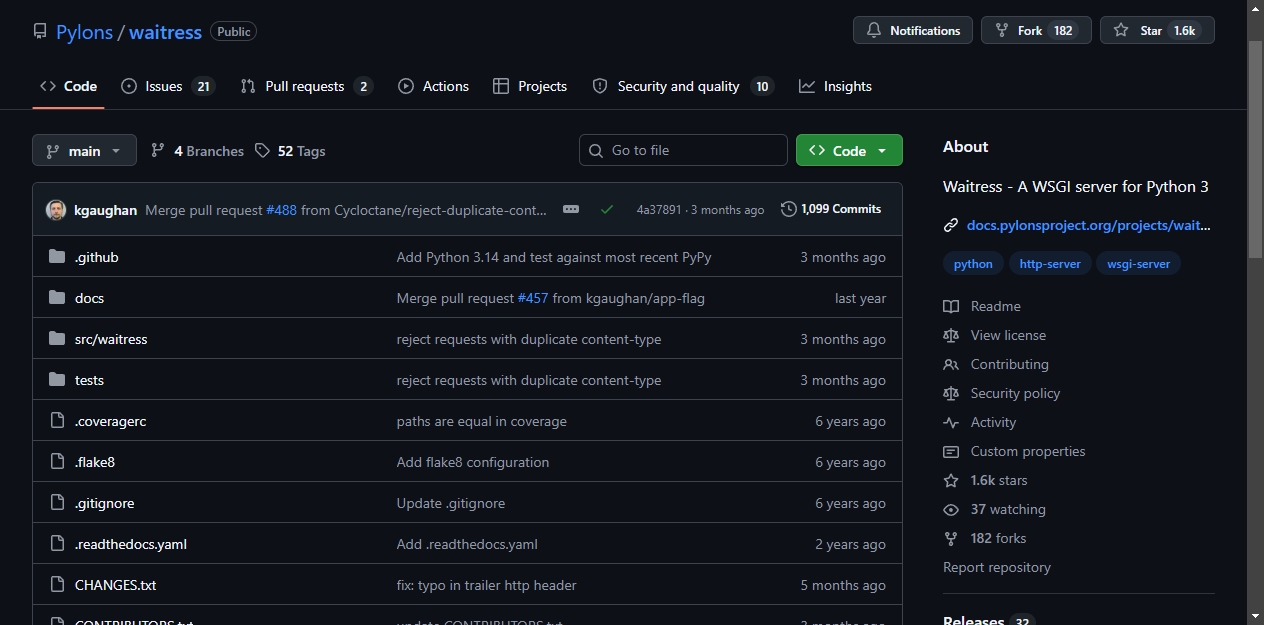The height and width of the screenshot is (625, 1264).
Task: Click the .gitignore file icon
Action: tap(57, 503)
